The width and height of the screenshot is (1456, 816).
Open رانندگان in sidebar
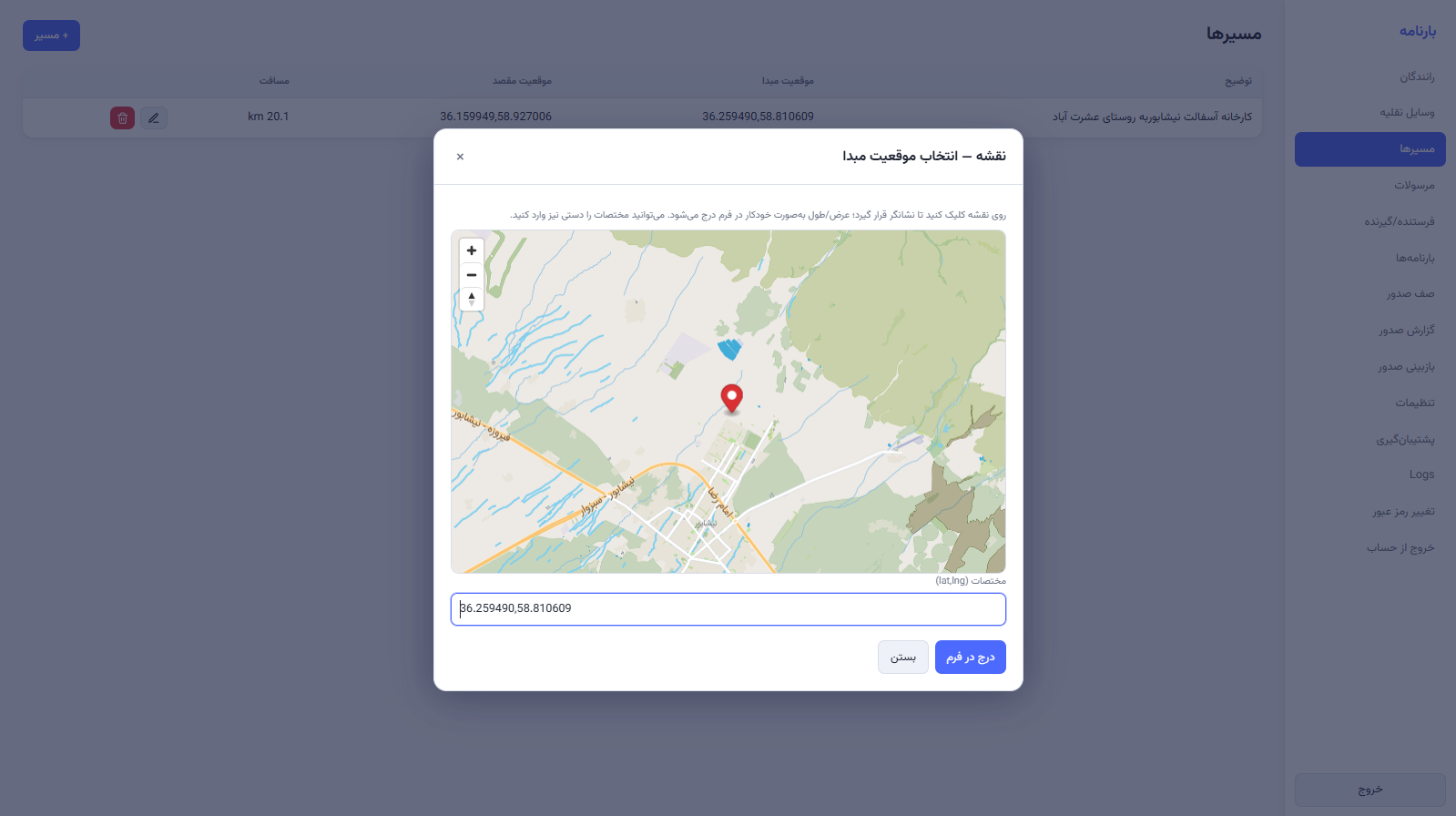coord(1370,76)
